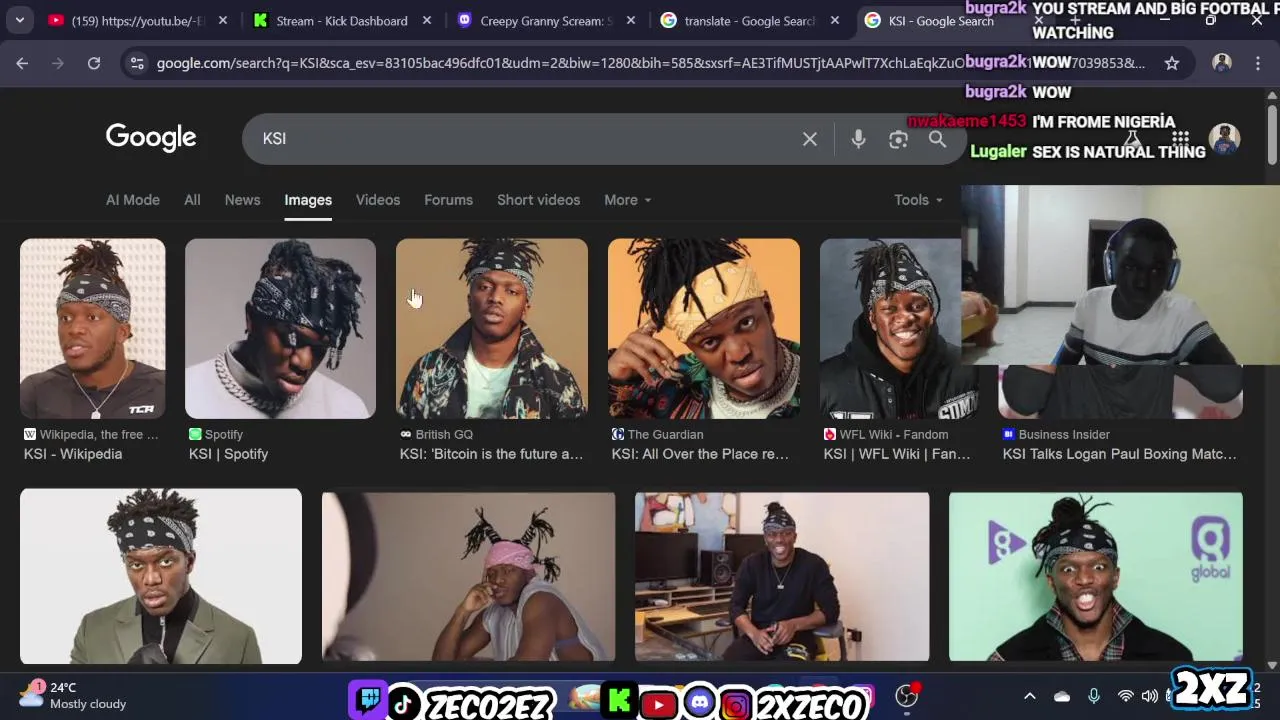Select the Short videos filter
Viewport: 1280px width, 720px height.
(x=538, y=200)
